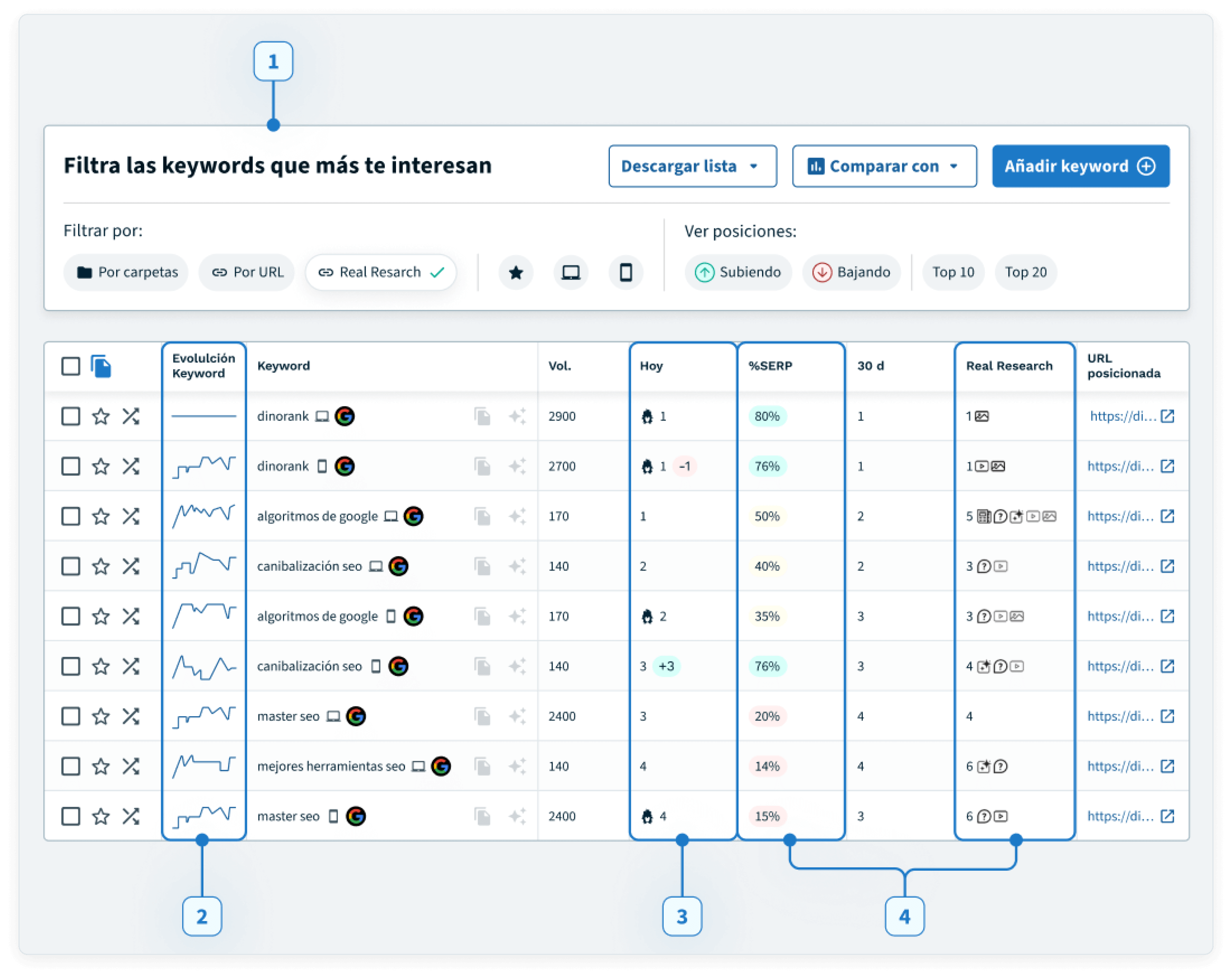Check the select-all checkbox in table header

pyautogui.click(x=71, y=366)
